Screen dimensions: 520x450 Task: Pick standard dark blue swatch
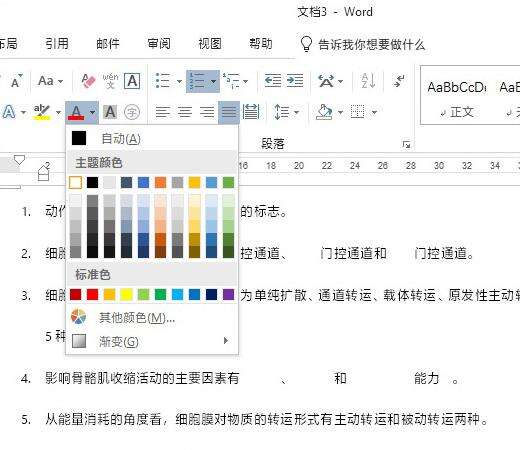tap(211, 295)
